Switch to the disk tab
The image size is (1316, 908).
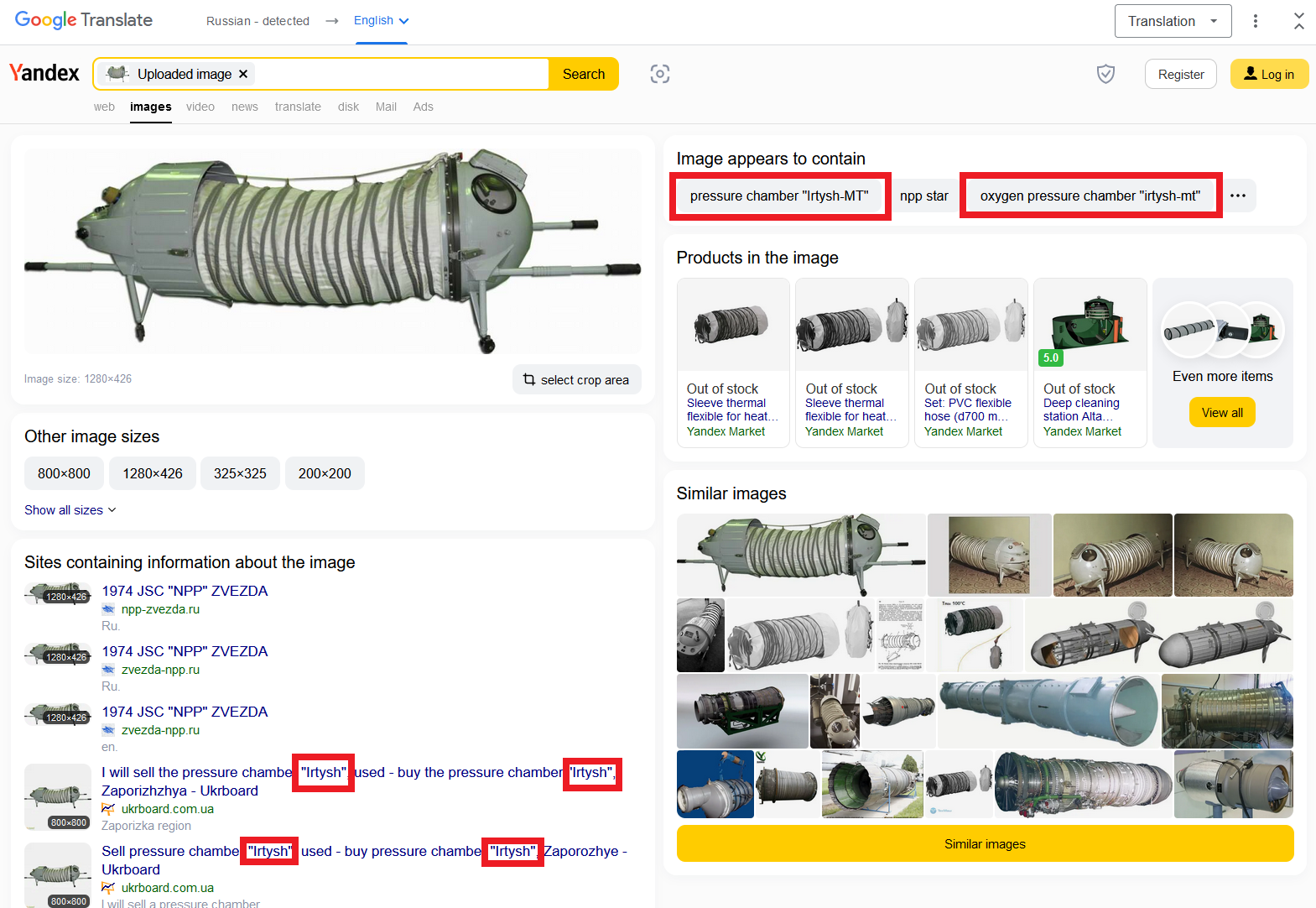pos(348,107)
